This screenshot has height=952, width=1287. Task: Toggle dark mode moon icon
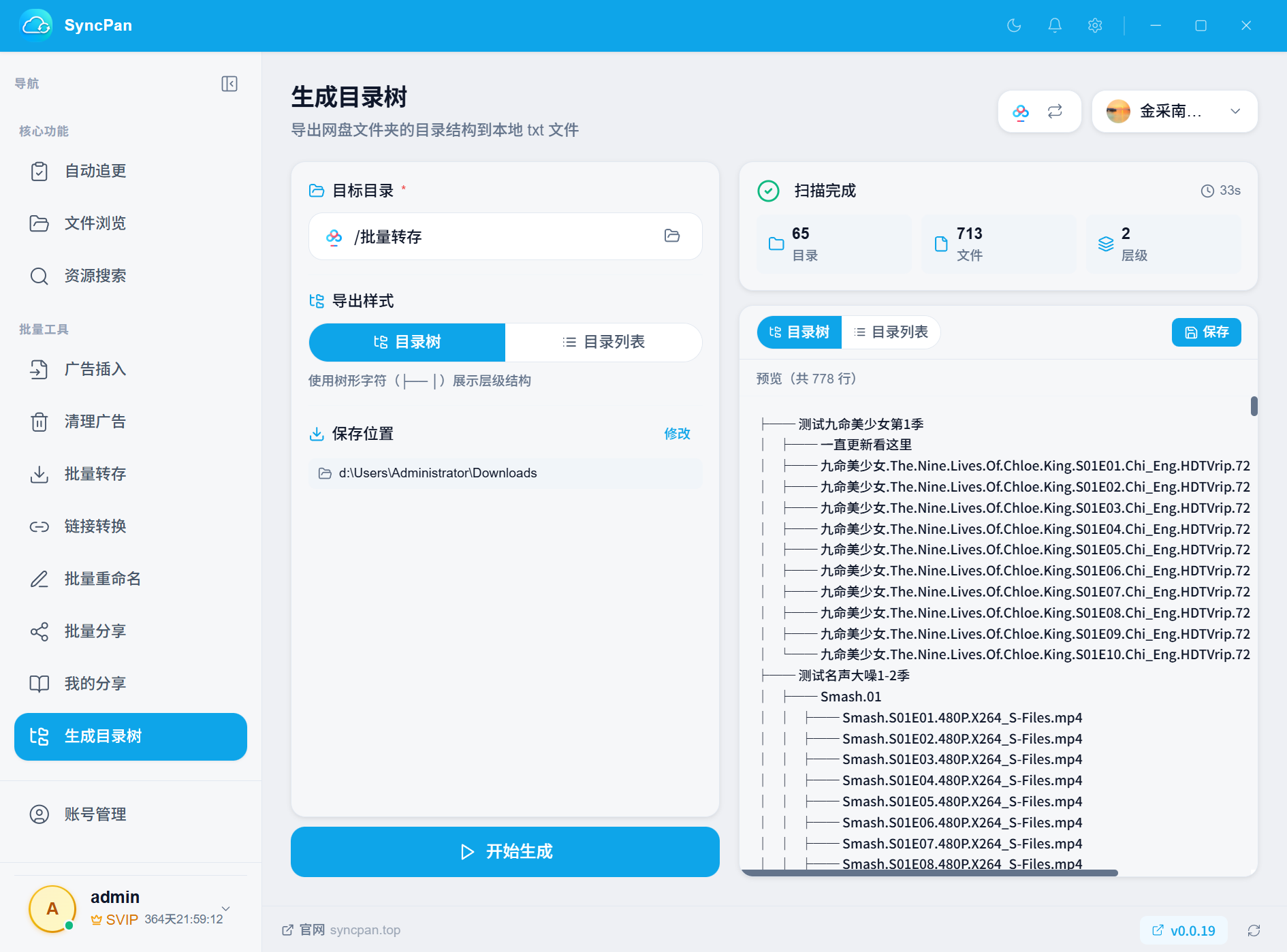coord(1014,25)
